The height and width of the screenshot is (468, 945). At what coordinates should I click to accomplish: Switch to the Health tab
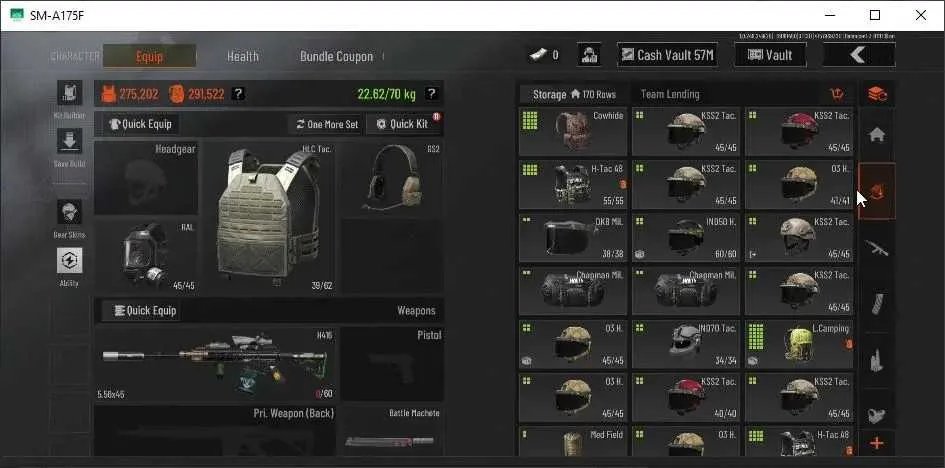point(242,57)
